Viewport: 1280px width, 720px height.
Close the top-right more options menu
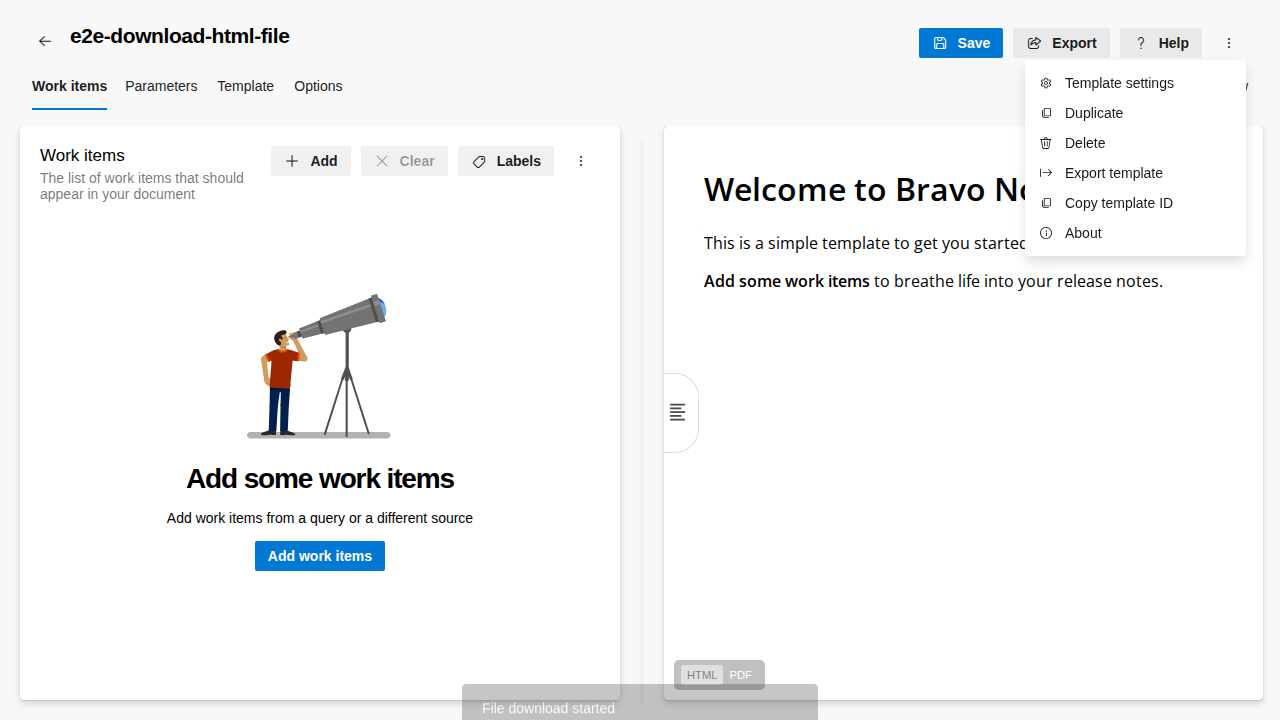click(1229, 43)
